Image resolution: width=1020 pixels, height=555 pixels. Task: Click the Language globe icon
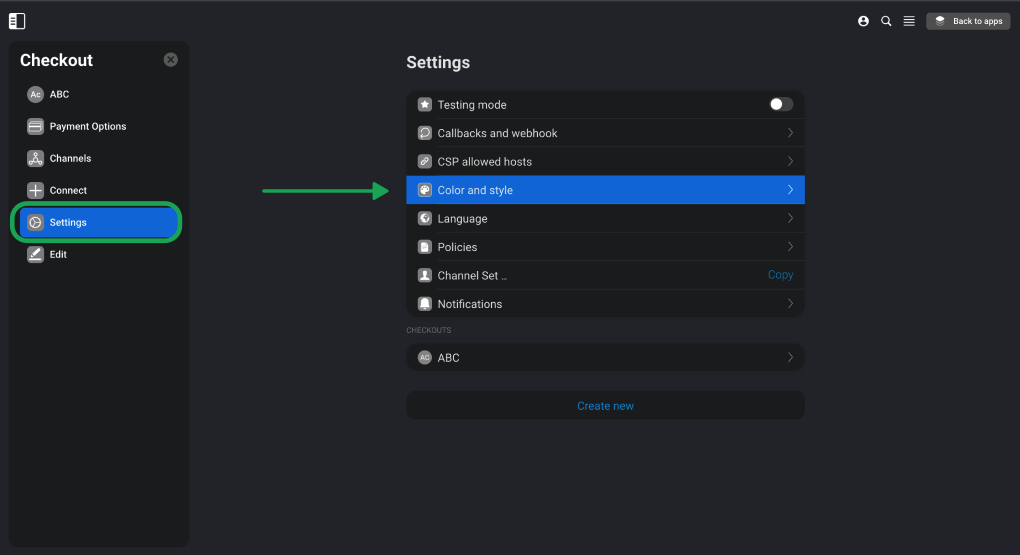pyautogui.click(x=425, y=219)
